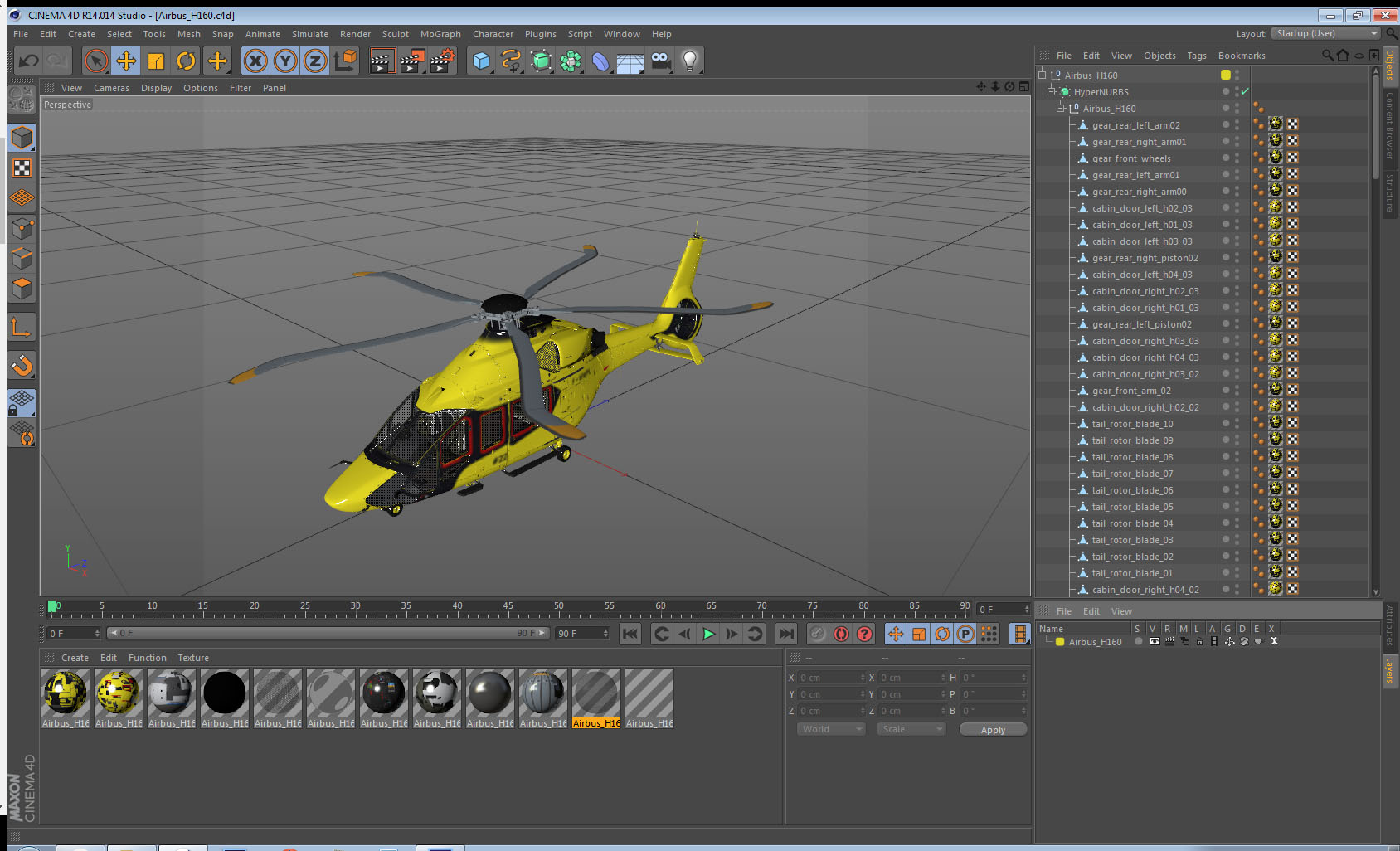Collapse the nested Airbus_H160 group
The image size is (1400, 851).
tap(1060, 108)
